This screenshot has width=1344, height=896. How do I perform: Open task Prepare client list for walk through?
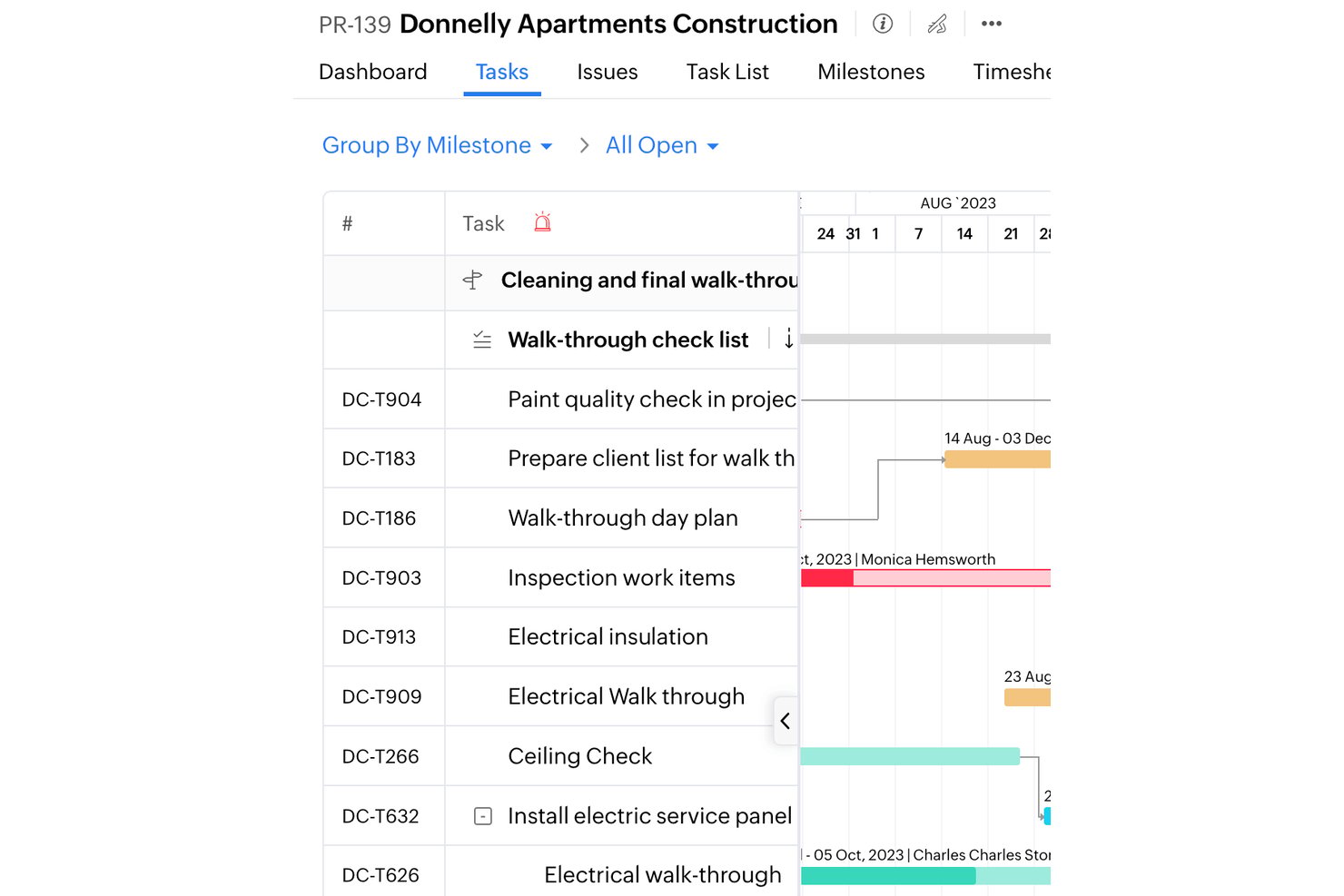pos(651,458)
